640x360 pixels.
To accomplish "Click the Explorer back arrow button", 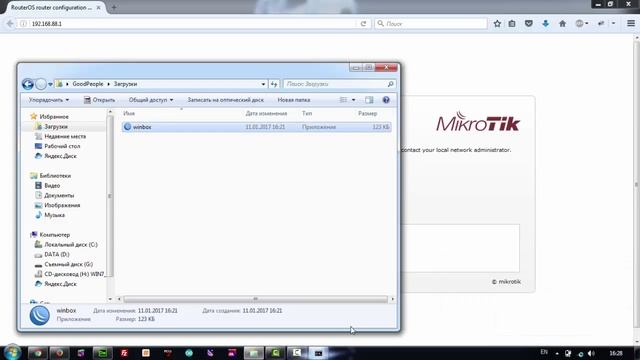I will point(28,84).
